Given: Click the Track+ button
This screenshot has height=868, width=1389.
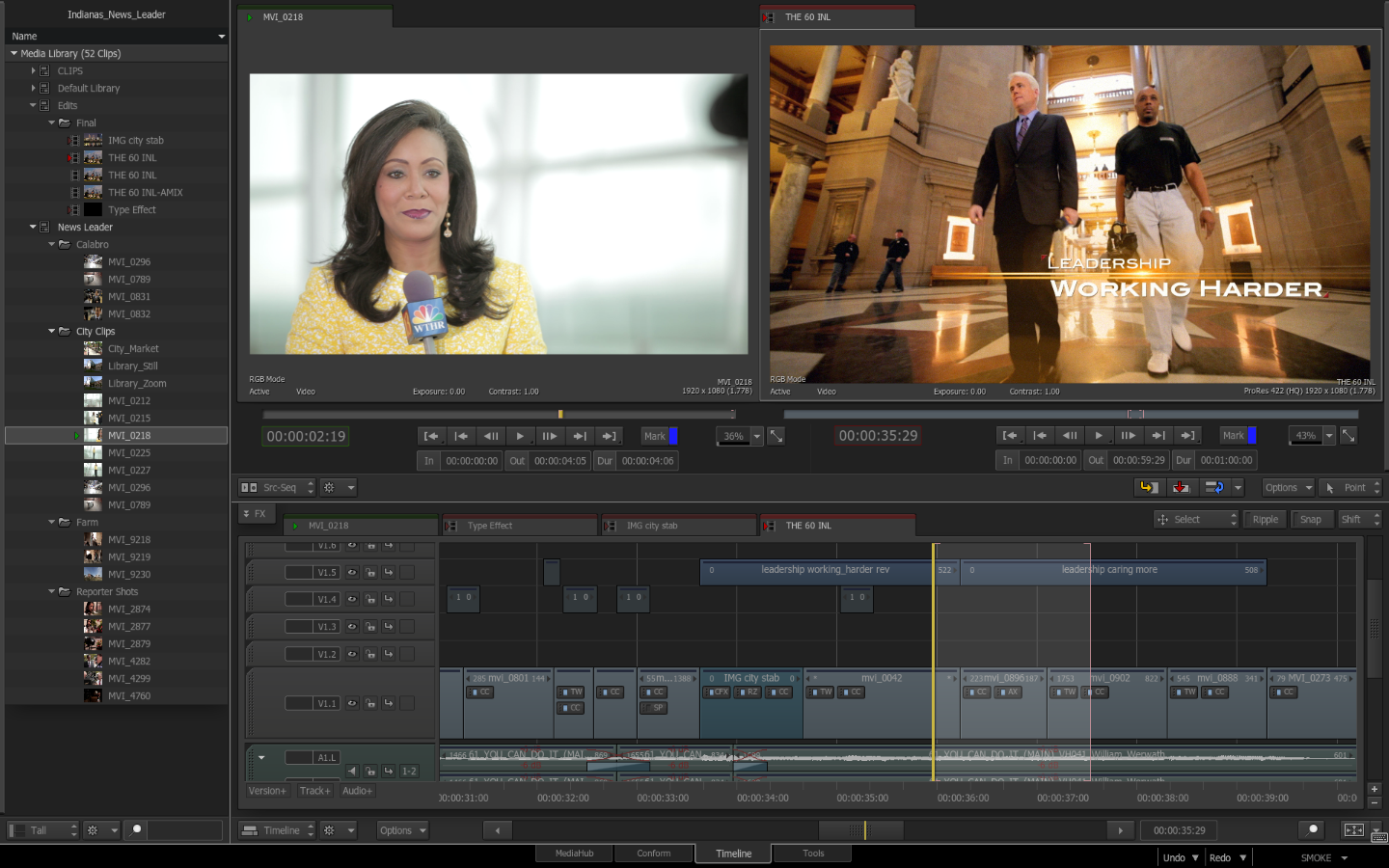Looking at the screenshot, I should 314,791.
